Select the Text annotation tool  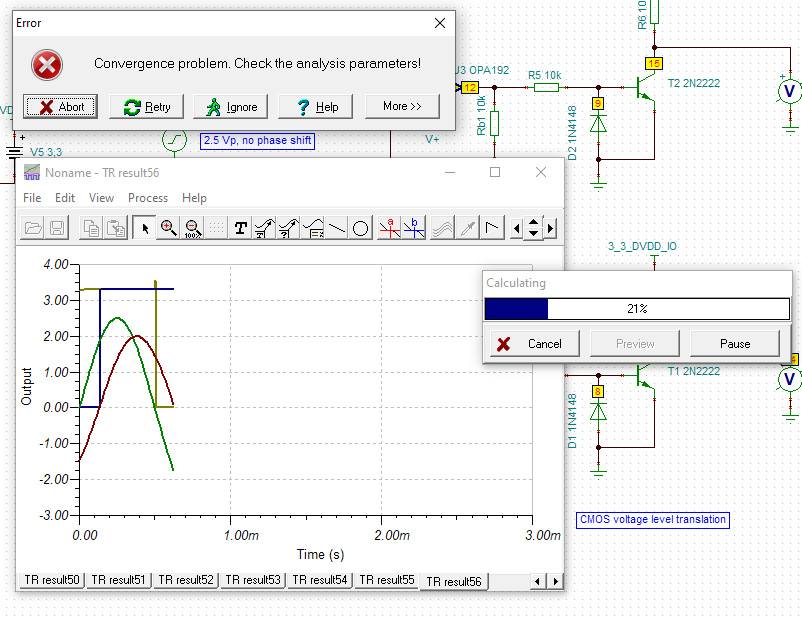[240, 228]
